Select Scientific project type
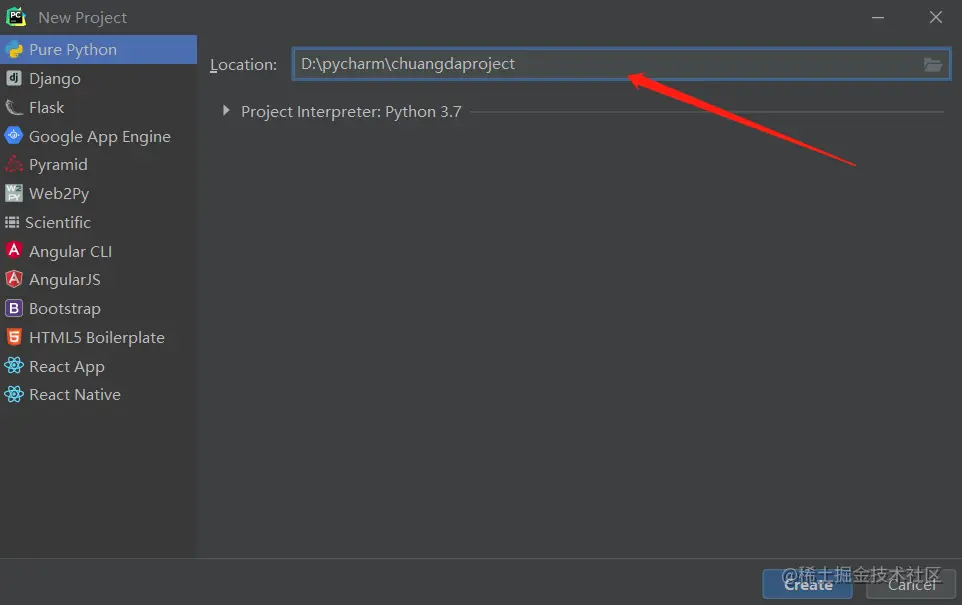This screenshot has width=962, height=605. [x=58, y=222]
